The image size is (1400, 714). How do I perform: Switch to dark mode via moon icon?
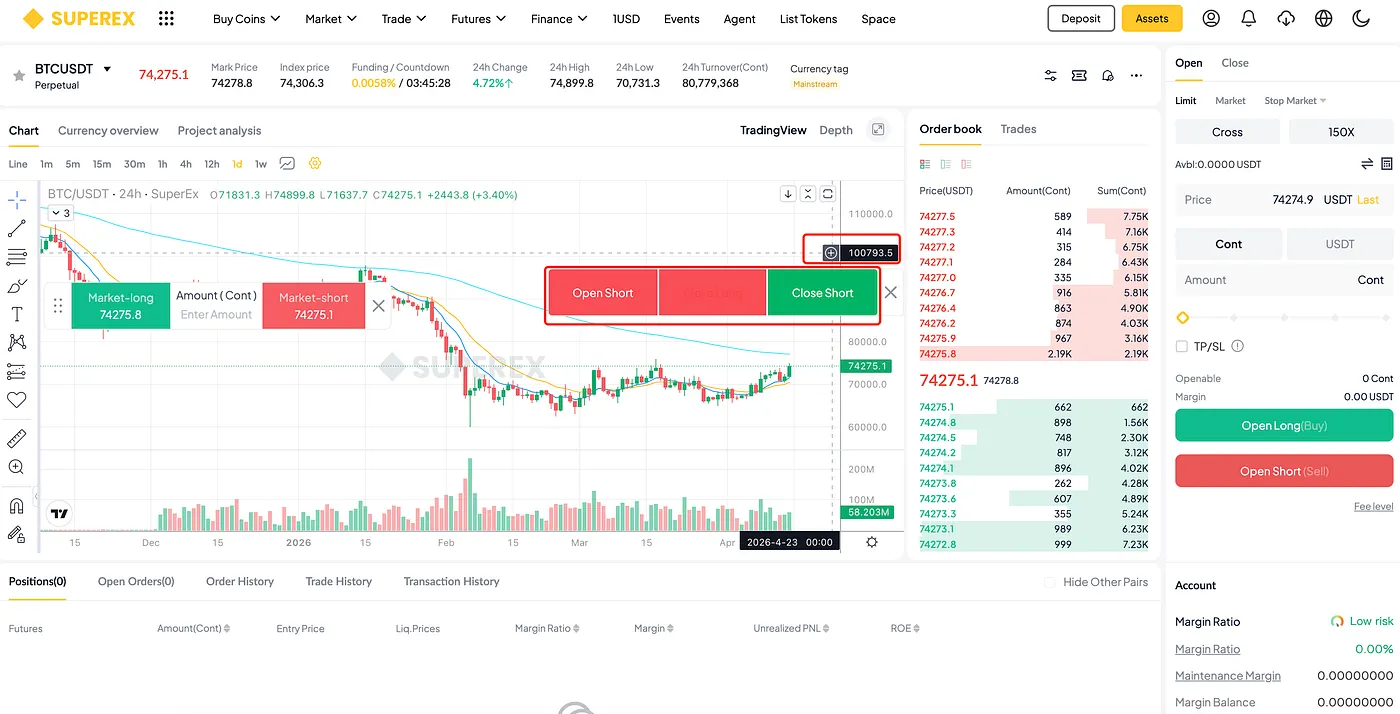coord(1360,18)
